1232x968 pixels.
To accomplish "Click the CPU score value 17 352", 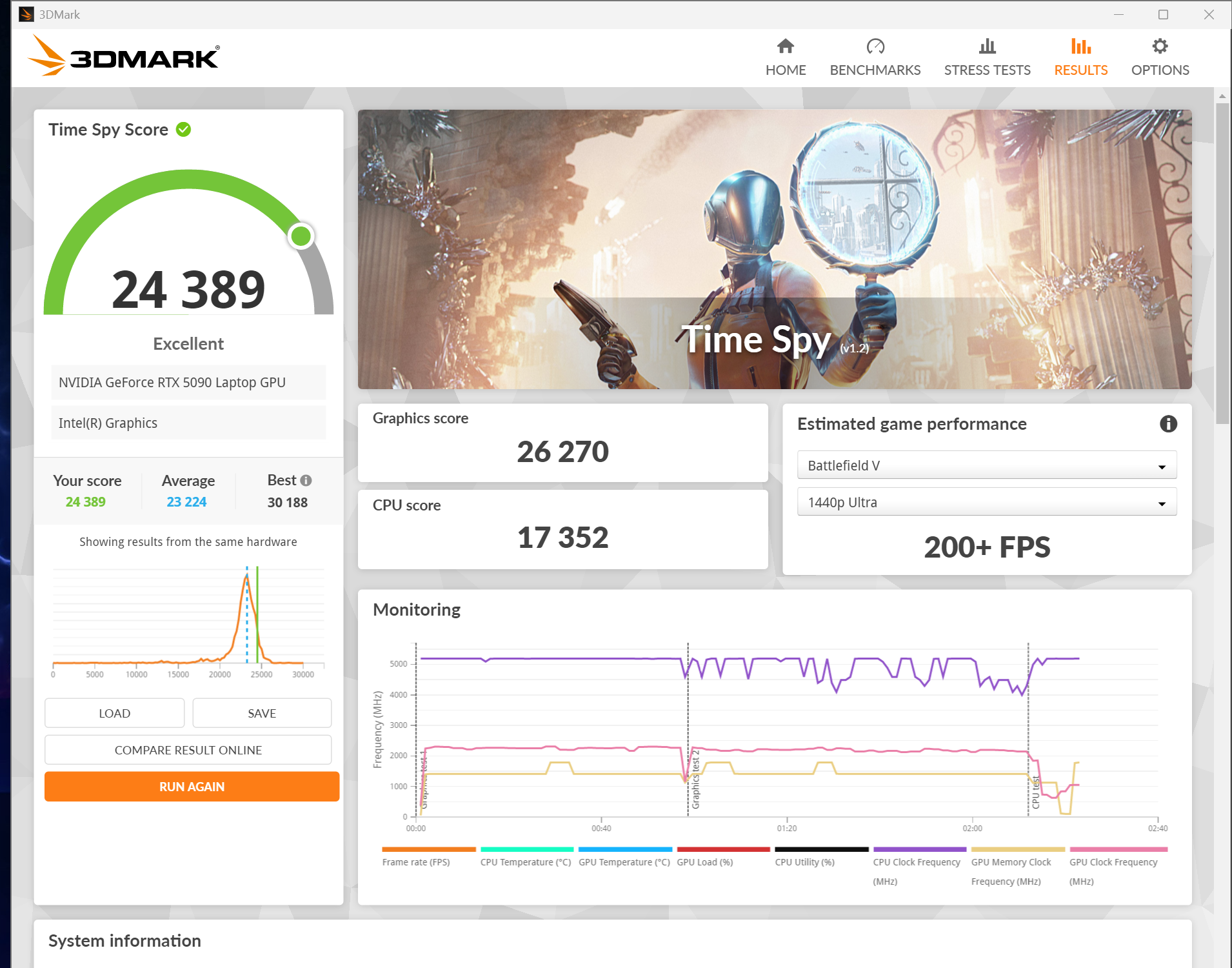I will (562, 538).
